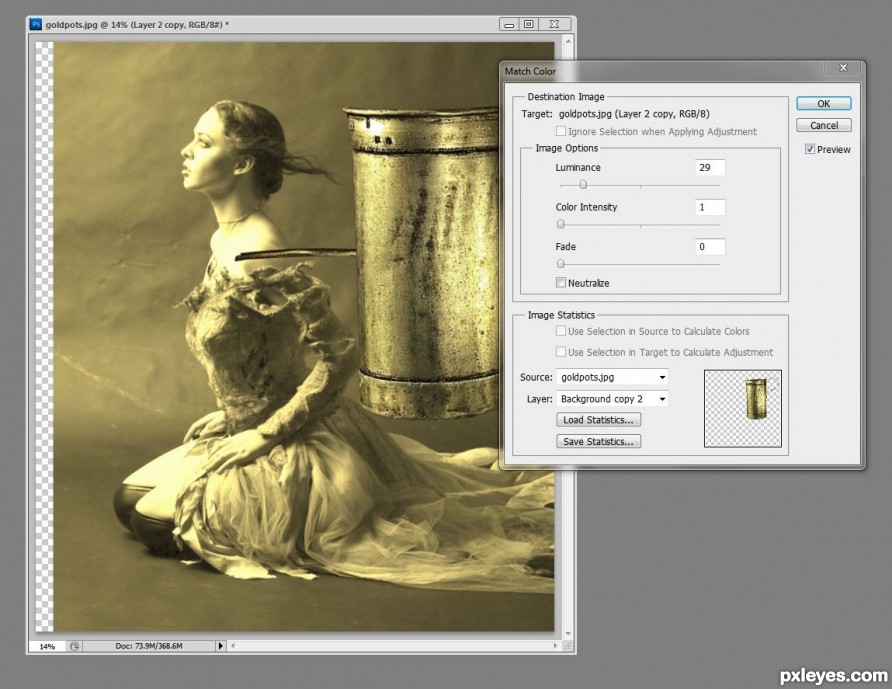Open the Source dropdown showing goldpots.jpg
This screenshot has height=689, width=892.
(612, 377)
